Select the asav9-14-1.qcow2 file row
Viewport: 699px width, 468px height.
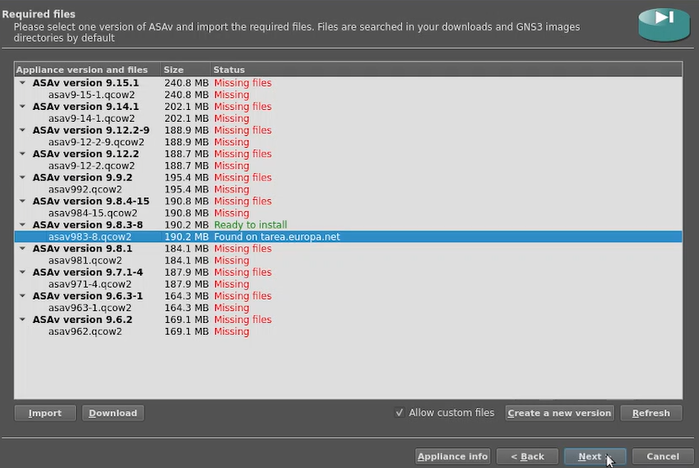(x=348, y=118)
